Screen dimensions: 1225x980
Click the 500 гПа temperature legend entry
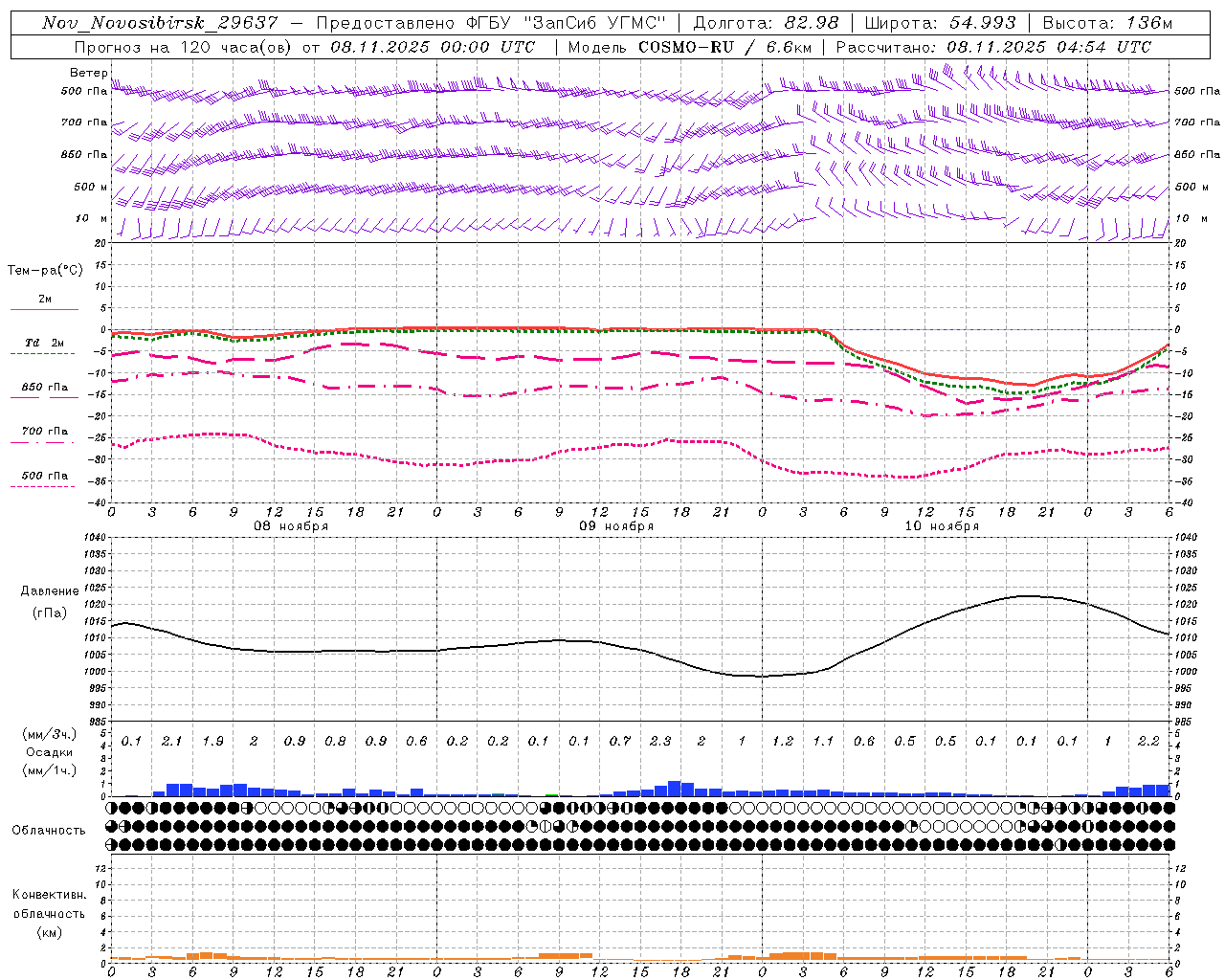pos(45,476)
